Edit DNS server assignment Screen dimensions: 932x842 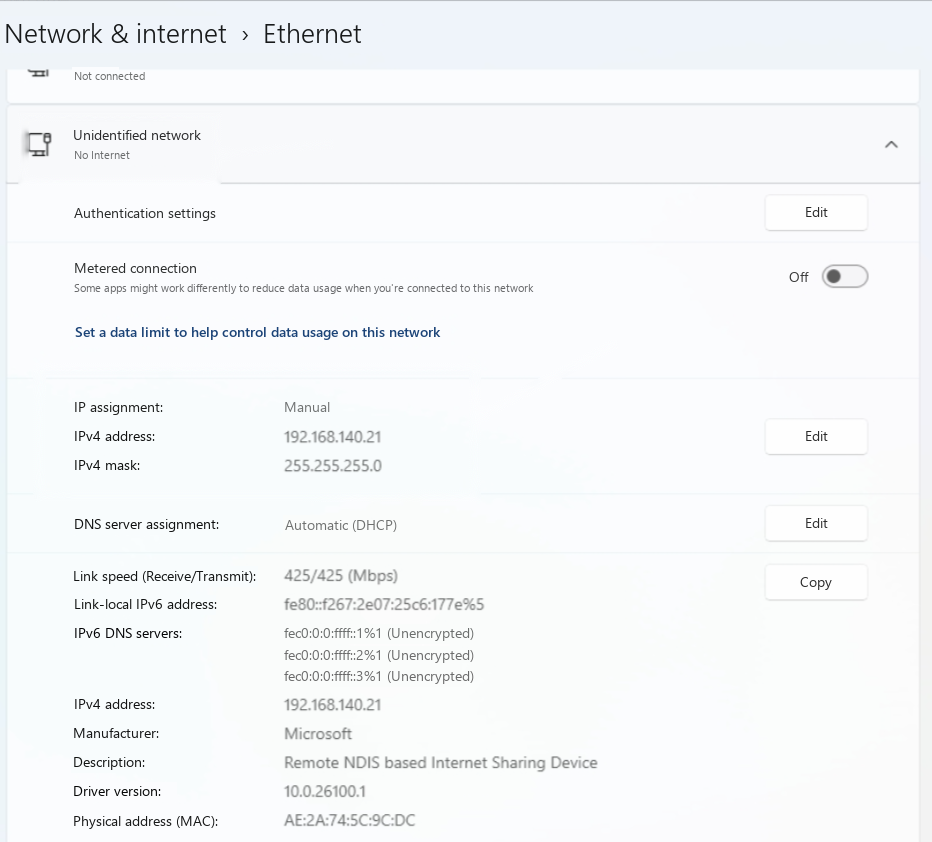[x=816, y=524]
